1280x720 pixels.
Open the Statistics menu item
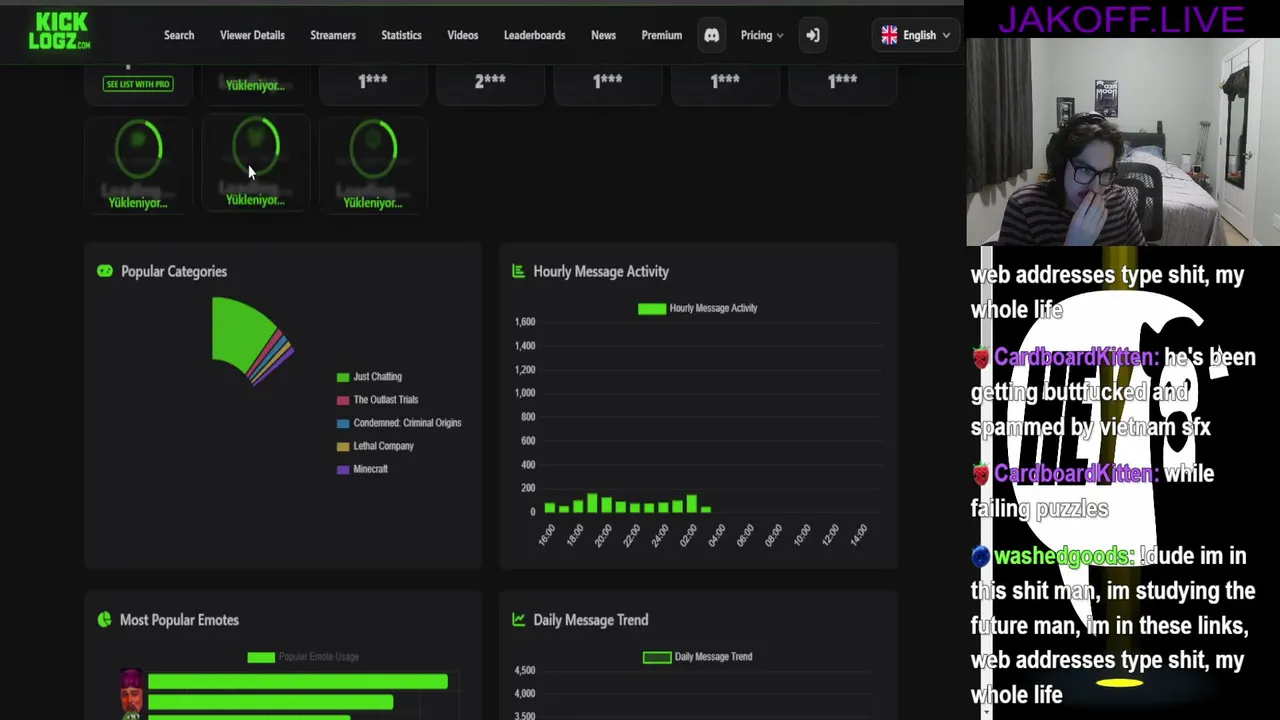(x=401, y=35)
